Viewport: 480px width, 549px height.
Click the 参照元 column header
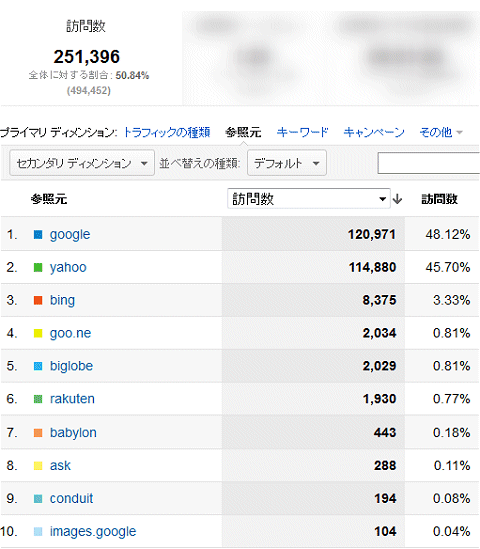49,199
